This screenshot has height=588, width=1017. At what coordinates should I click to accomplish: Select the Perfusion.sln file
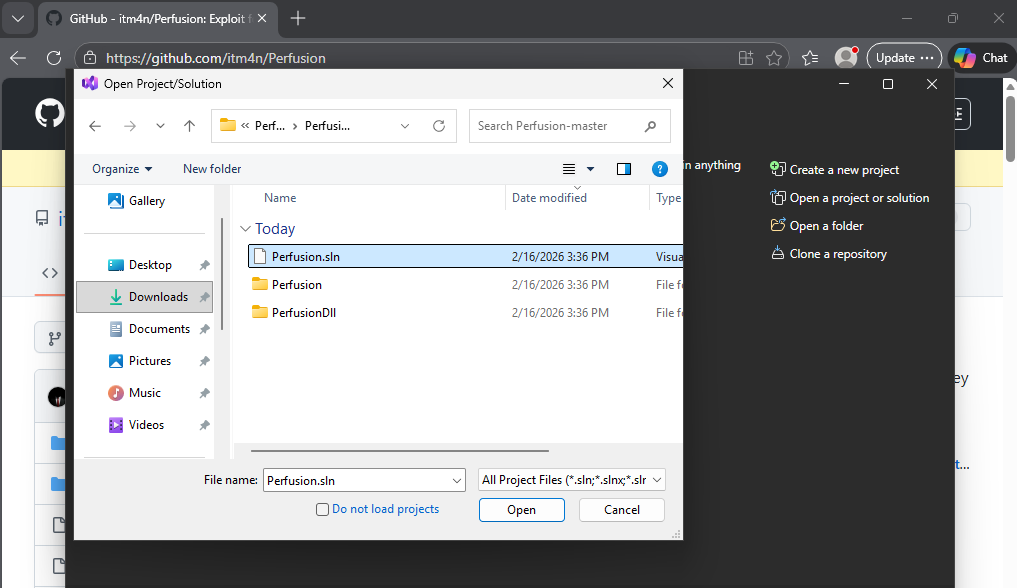pyautogui.click(x=306, y=257)
